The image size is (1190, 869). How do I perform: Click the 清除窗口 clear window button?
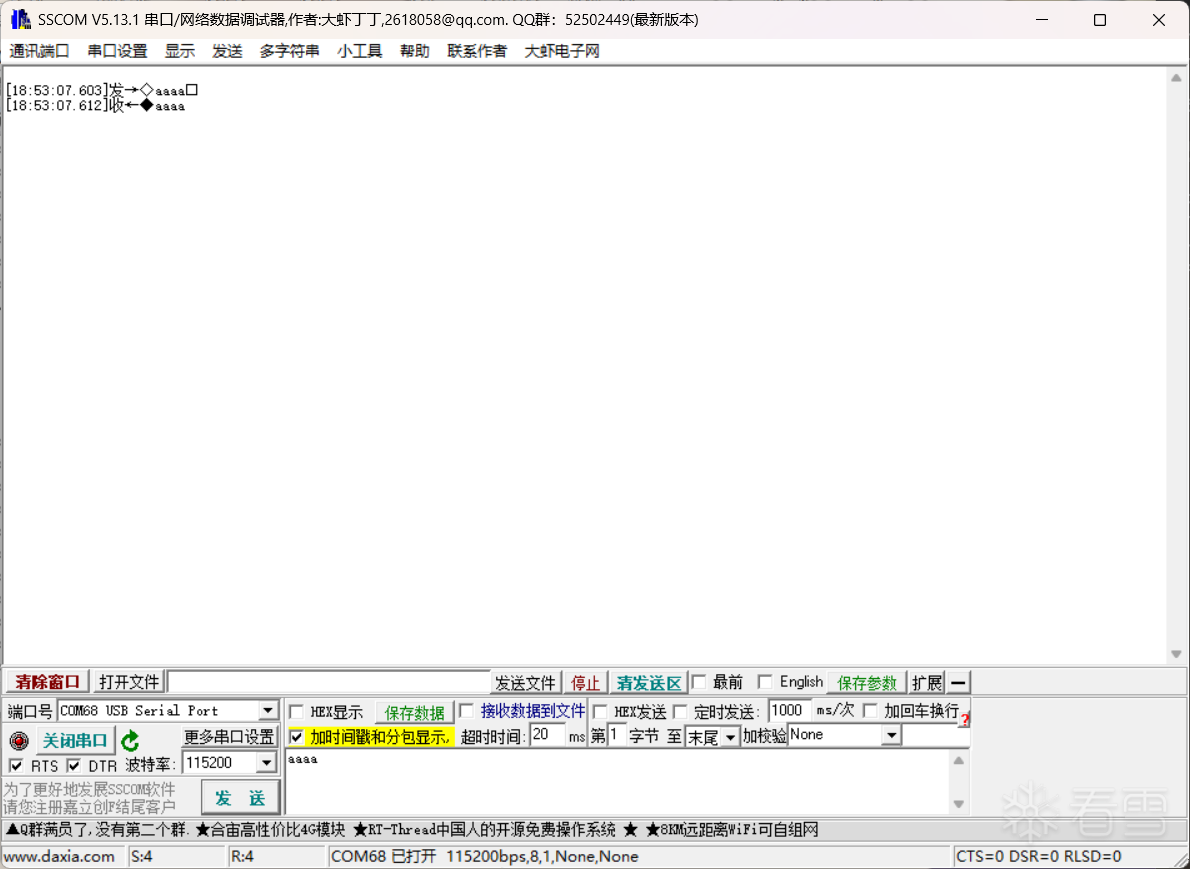pos(45,681)
